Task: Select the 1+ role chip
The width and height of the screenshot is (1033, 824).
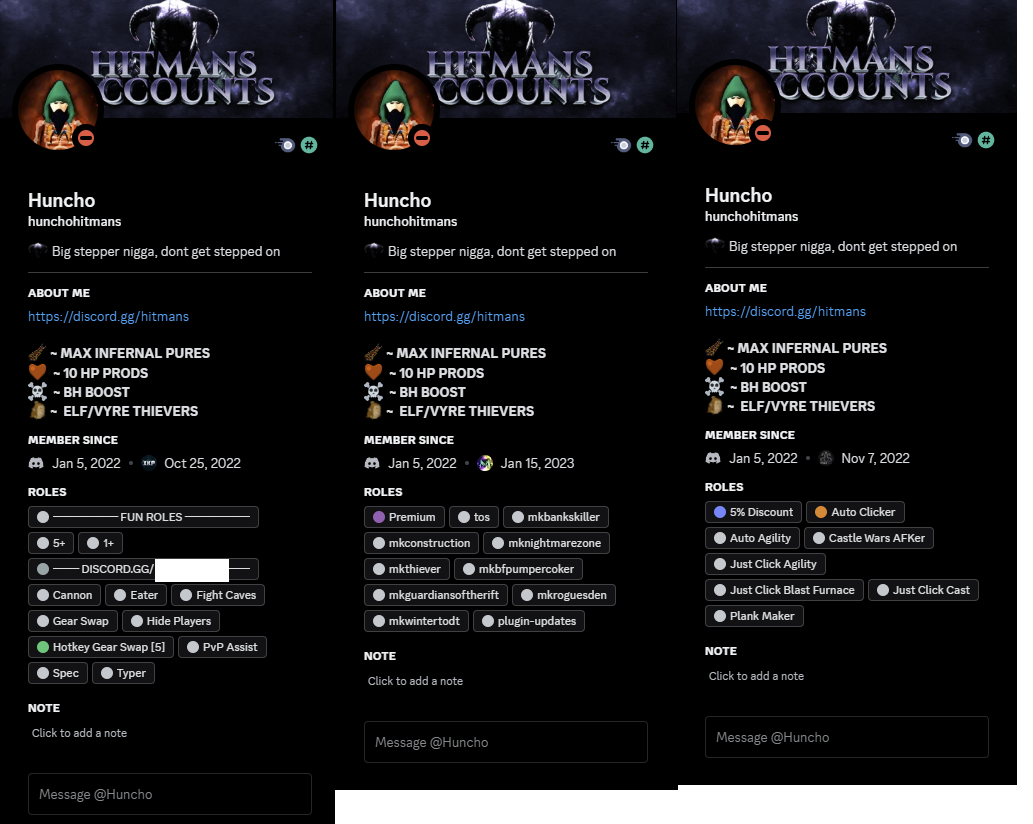Action: [101, 543]
